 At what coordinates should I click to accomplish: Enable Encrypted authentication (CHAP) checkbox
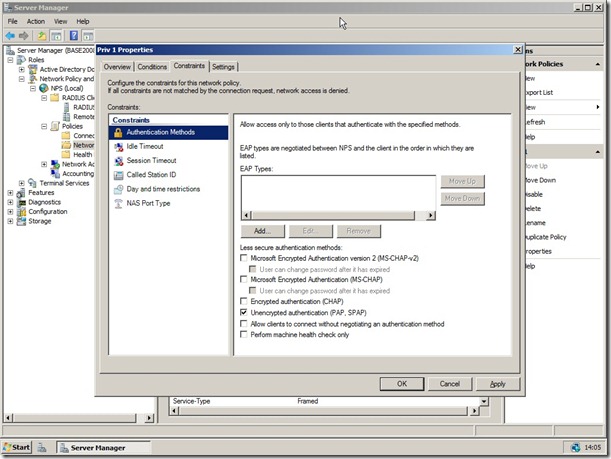click(x=244, y=301)
